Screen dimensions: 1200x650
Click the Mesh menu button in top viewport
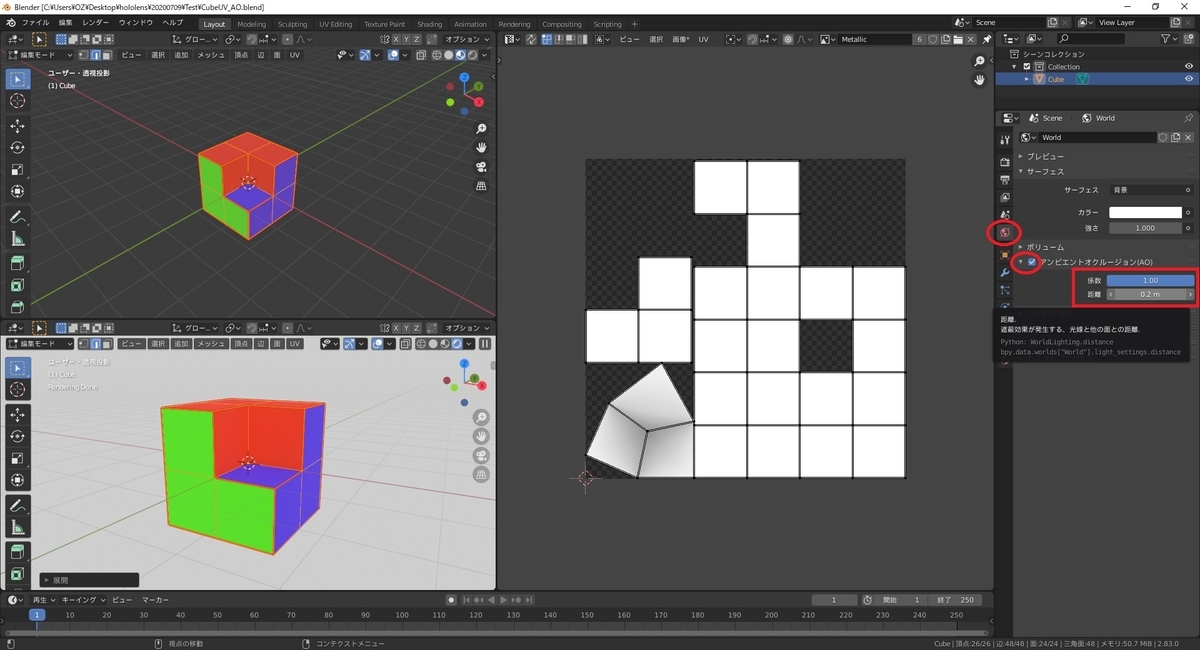point(211,55)
